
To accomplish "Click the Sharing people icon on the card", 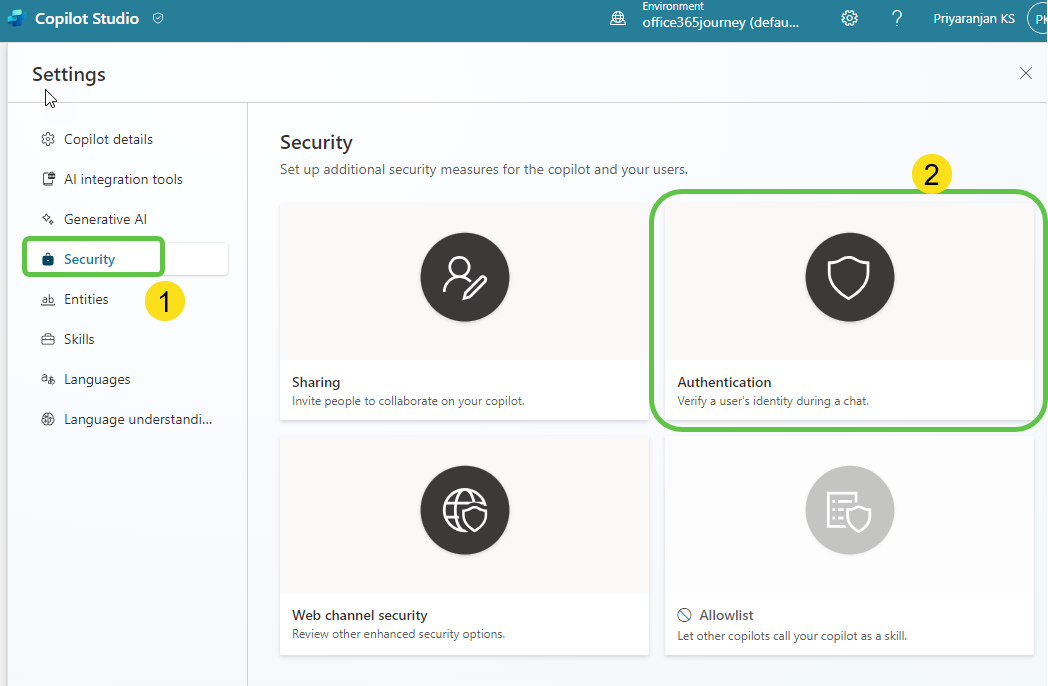I will click(464, 277).
